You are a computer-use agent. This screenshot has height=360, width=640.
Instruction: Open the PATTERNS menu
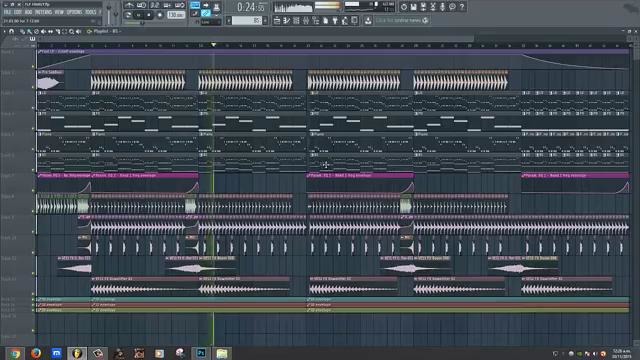(x=43, y=12)
